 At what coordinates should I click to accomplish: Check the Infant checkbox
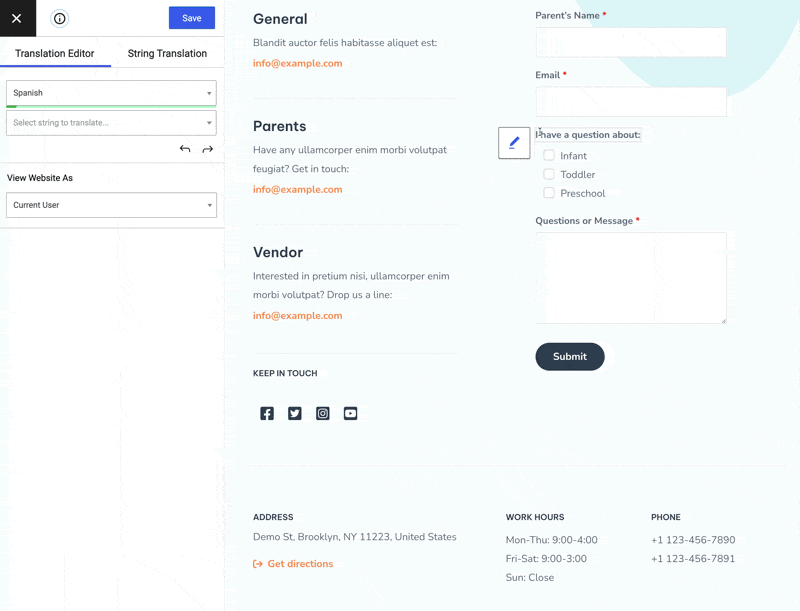(x=549, y=155)
